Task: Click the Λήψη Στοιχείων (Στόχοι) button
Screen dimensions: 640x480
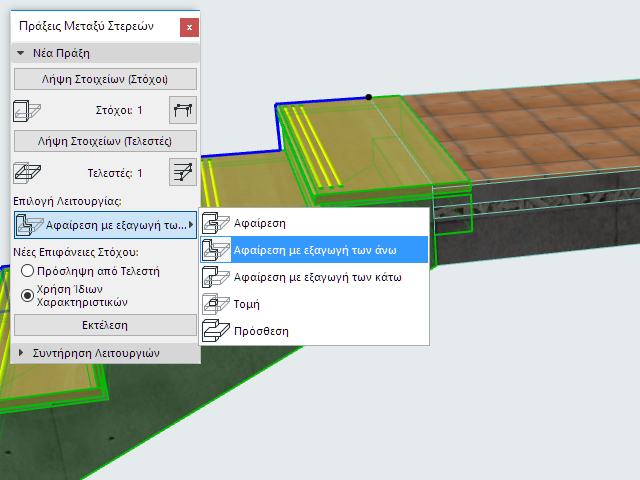Action: coord(105,79)
